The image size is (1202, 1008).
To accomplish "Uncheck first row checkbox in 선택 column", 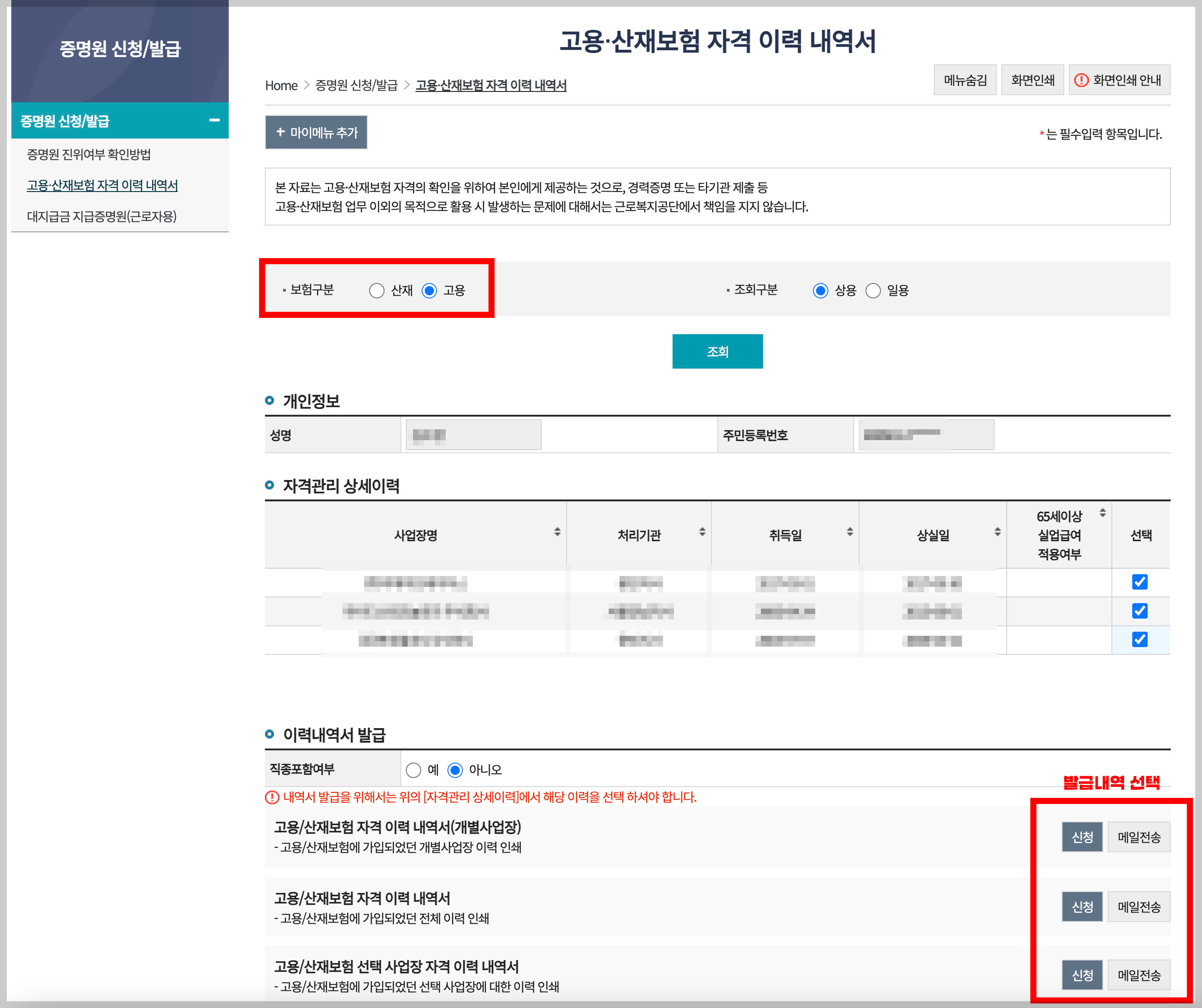I will [x=1139, y=582].
